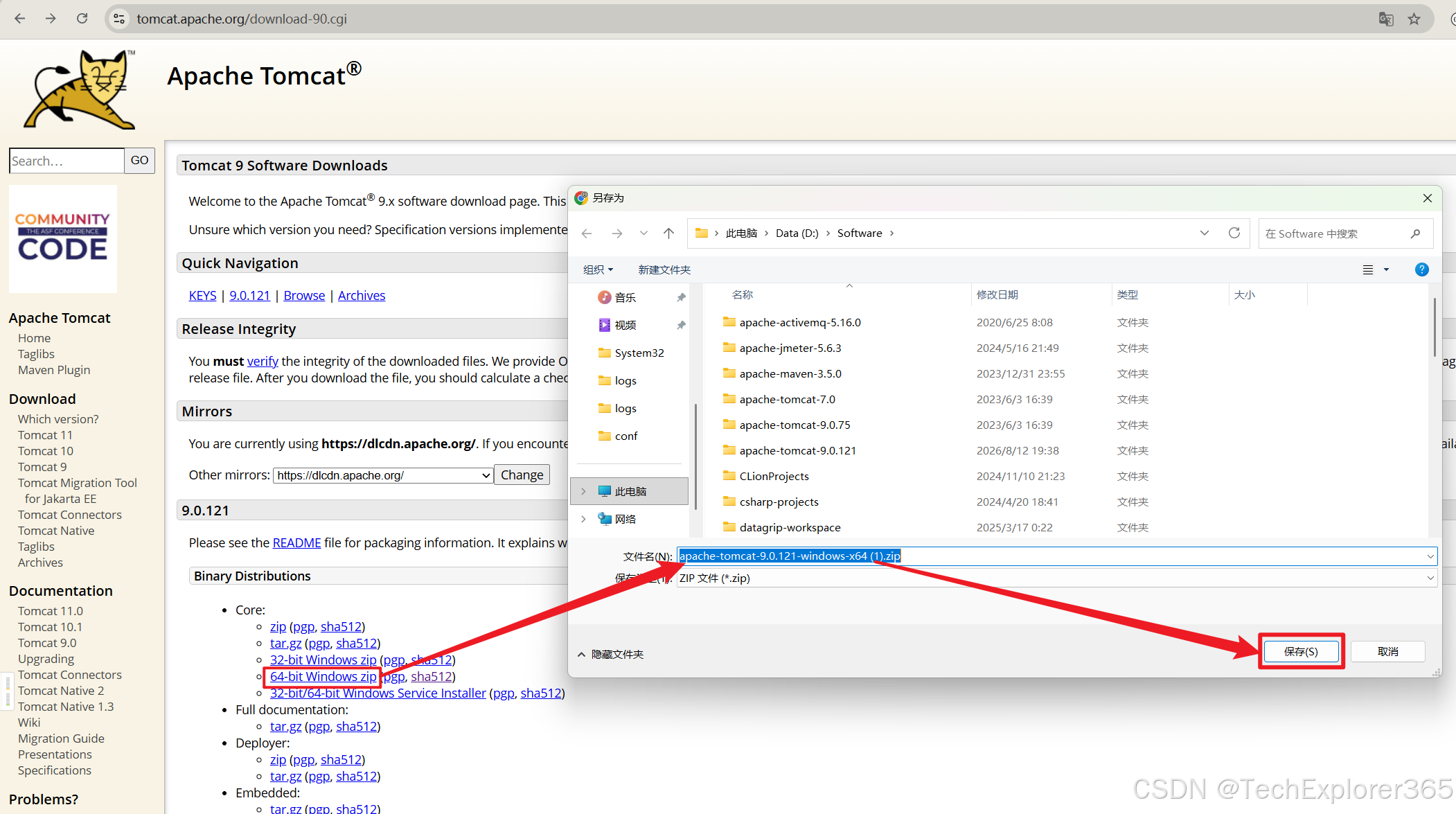This screenshot has width=1456, height=814.
Task: Open the README link
Action: [x=296, y=543]
